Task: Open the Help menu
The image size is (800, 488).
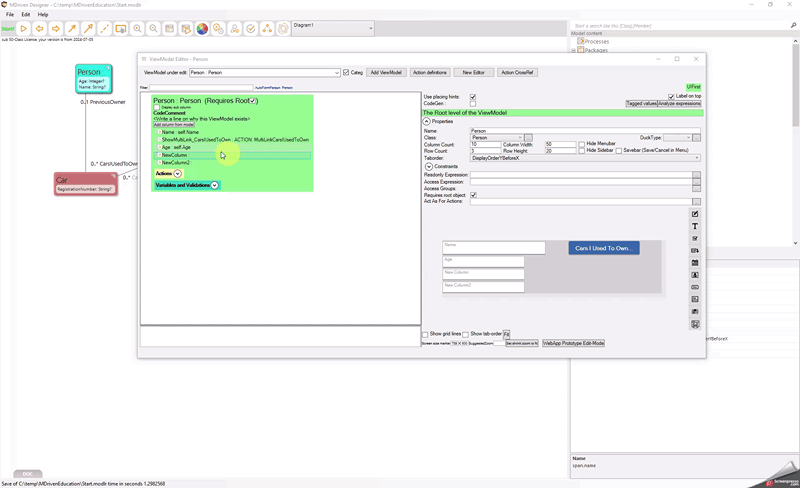Action: (43, 15)
